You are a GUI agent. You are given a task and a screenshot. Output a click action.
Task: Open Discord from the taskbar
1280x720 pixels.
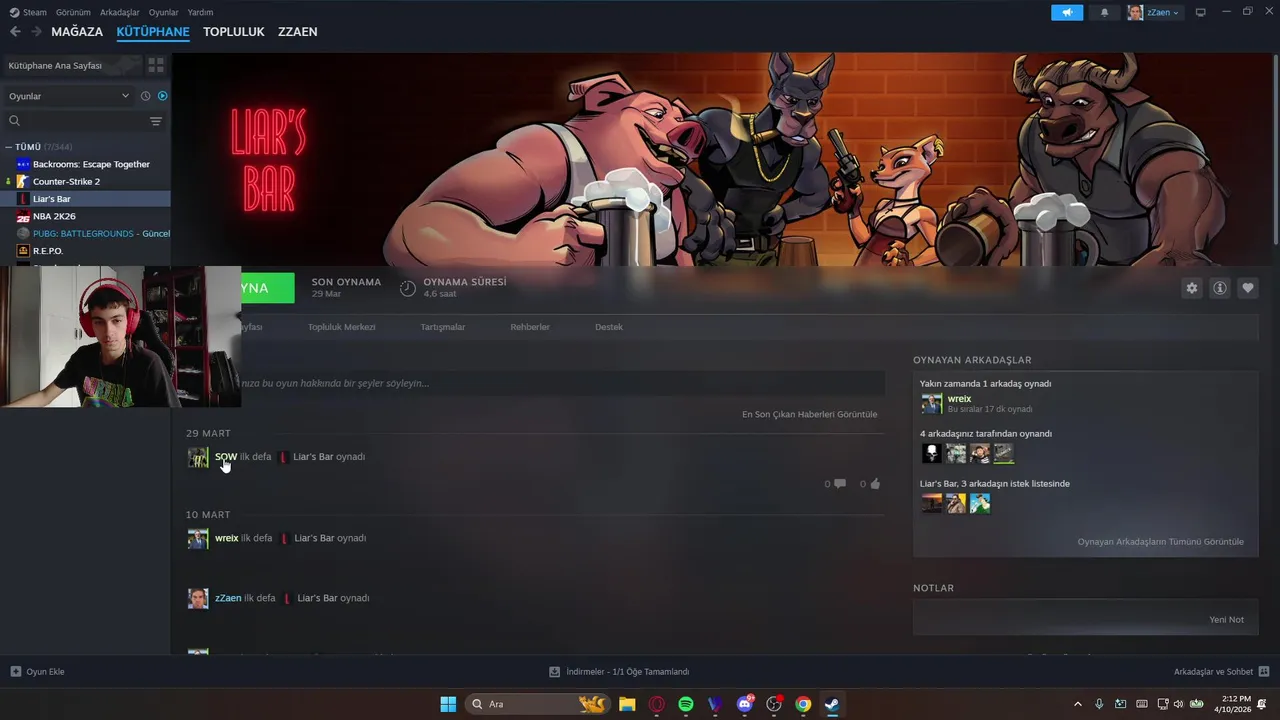point(745,704)
